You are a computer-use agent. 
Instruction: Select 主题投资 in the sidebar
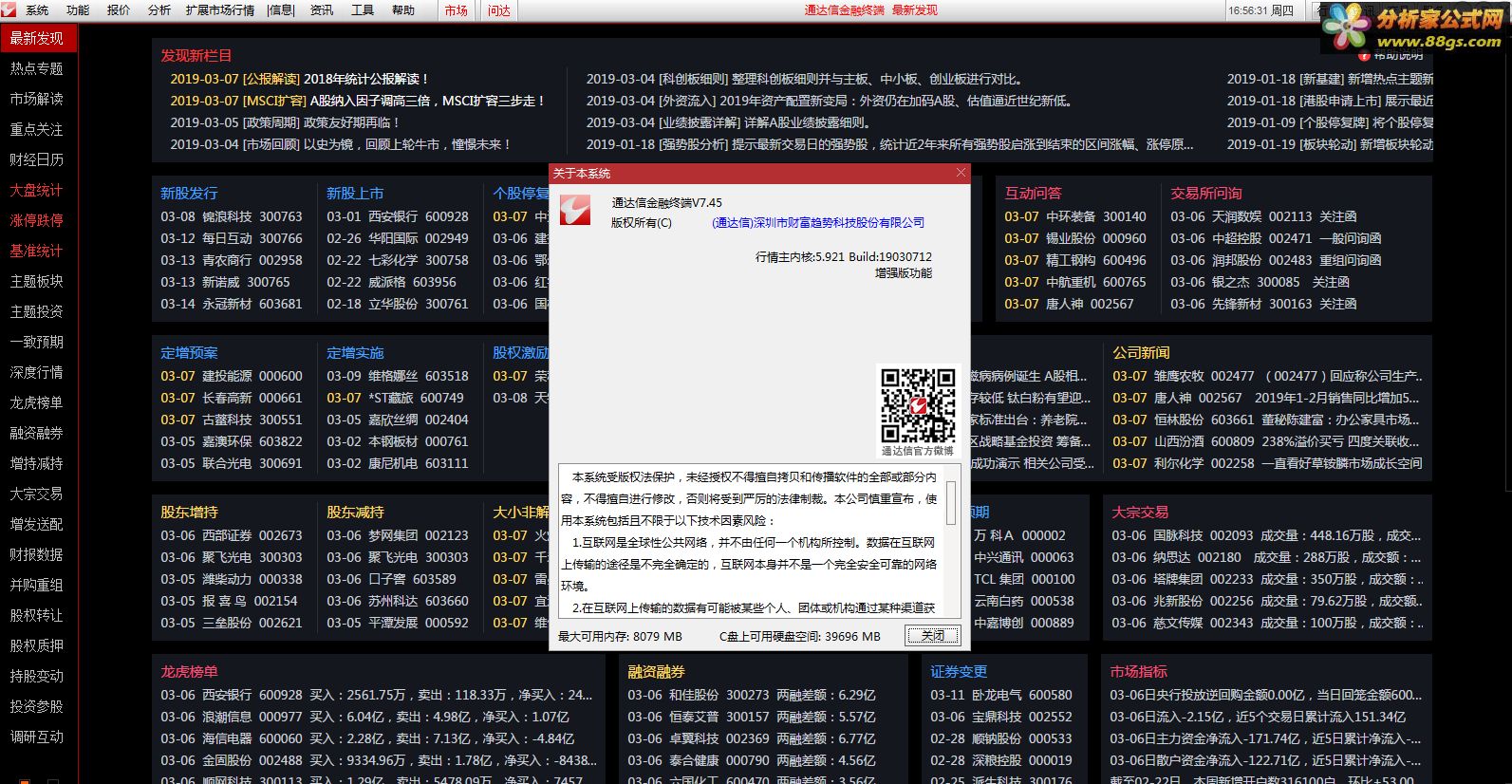tap(37, 311)
